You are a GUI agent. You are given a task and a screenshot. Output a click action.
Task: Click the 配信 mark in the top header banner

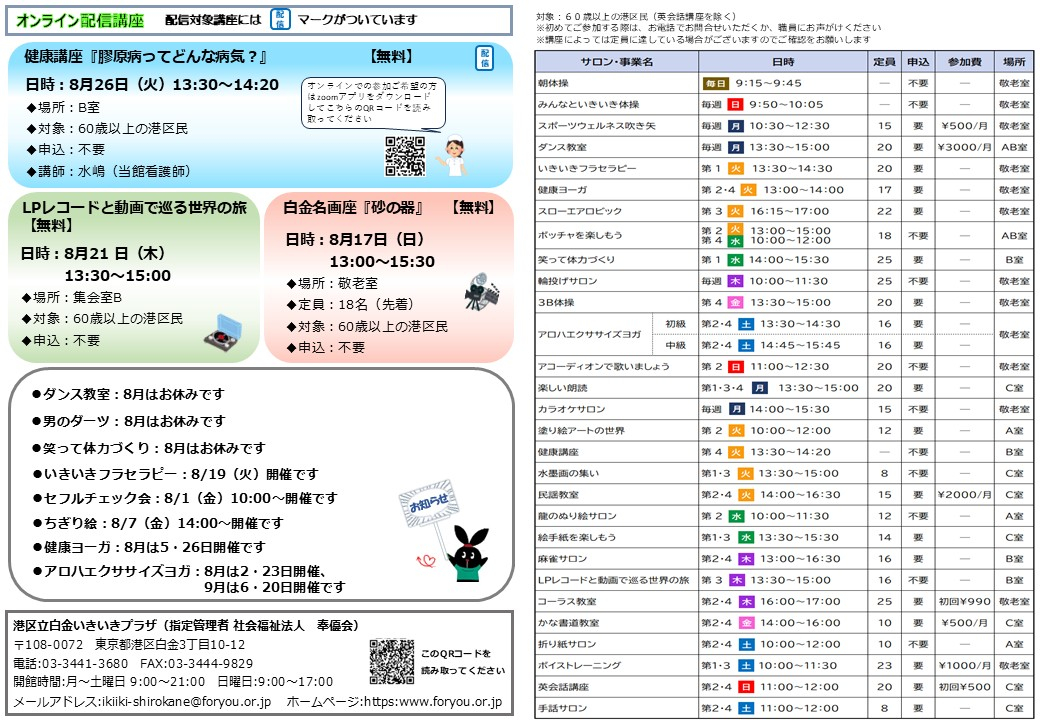tap(280, 19)
